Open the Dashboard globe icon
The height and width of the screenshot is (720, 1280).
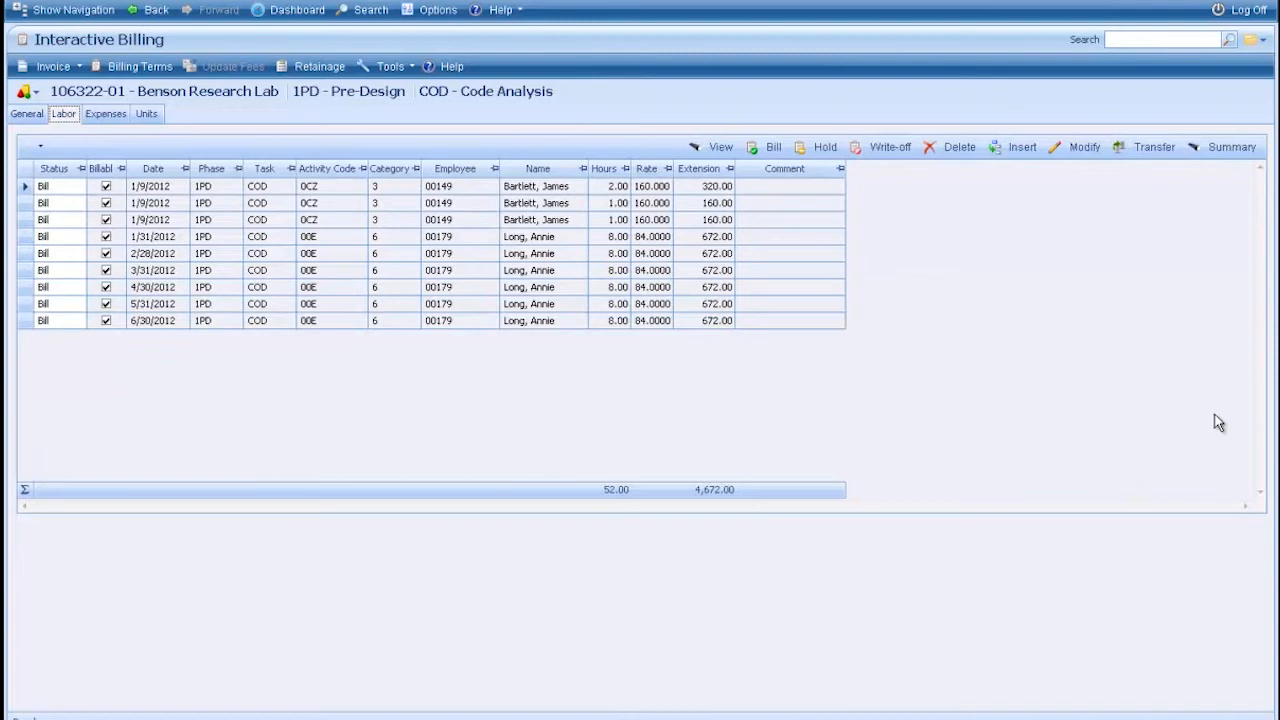point(258,10)
